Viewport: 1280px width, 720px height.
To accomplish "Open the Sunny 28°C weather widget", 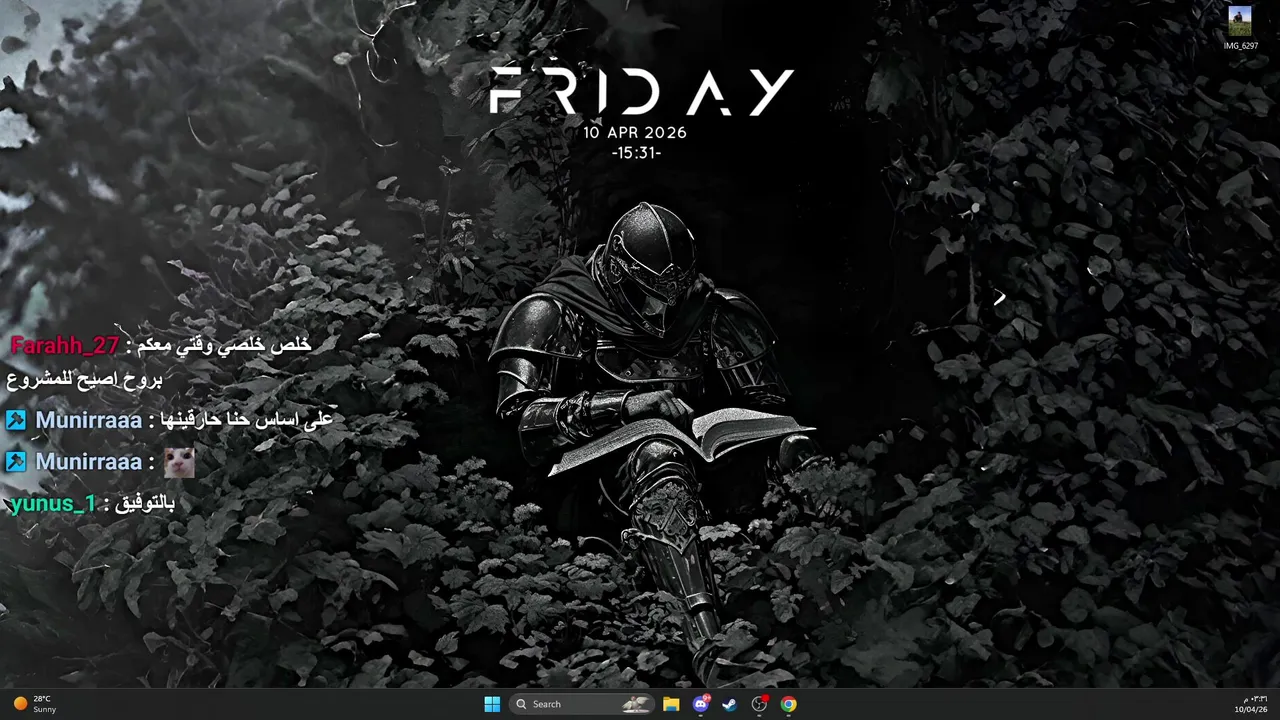I will (x=35, y=704).
